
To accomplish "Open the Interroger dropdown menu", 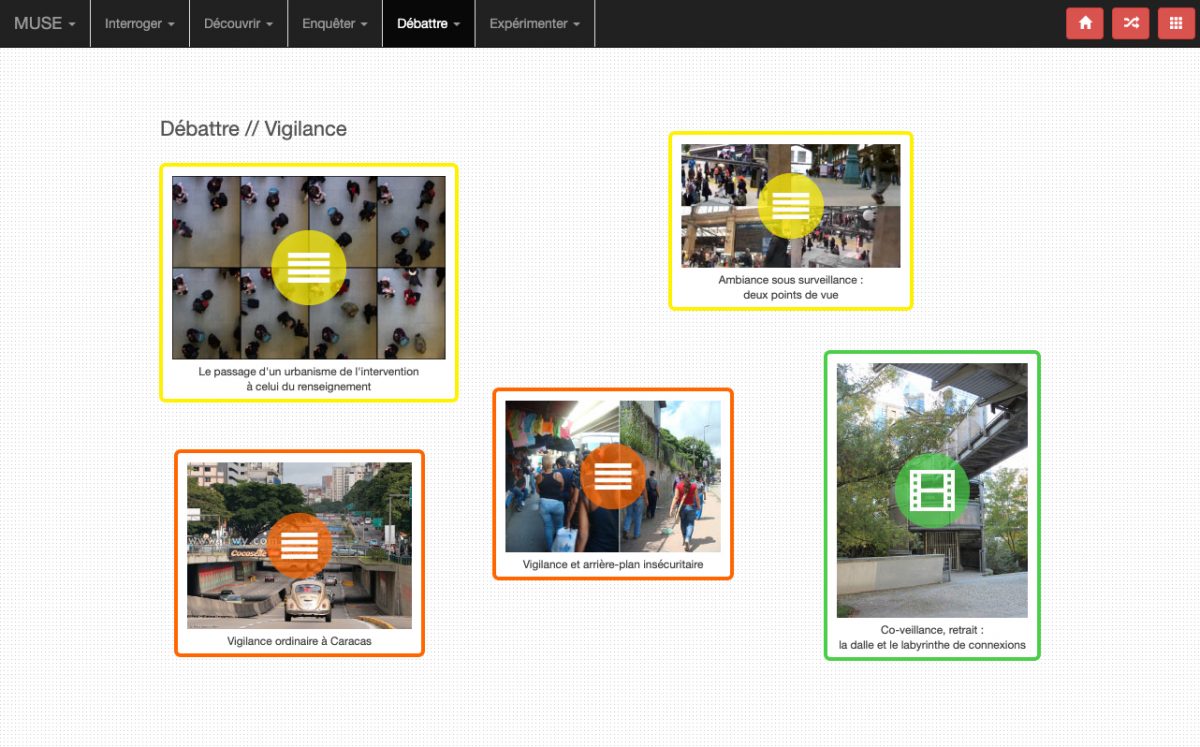I will click(x=139, y=23).
